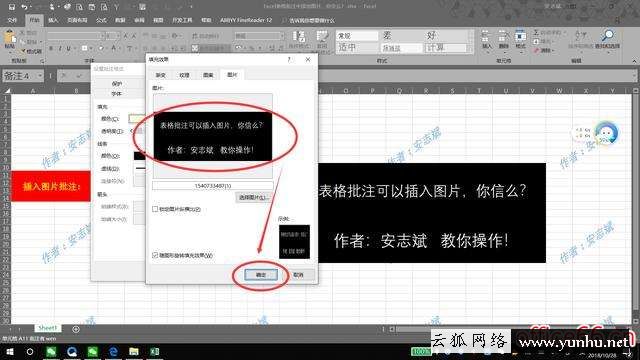640x360 pixels.
Task: Open the font name dropdown in the ribbon
Action: [102, 36]
